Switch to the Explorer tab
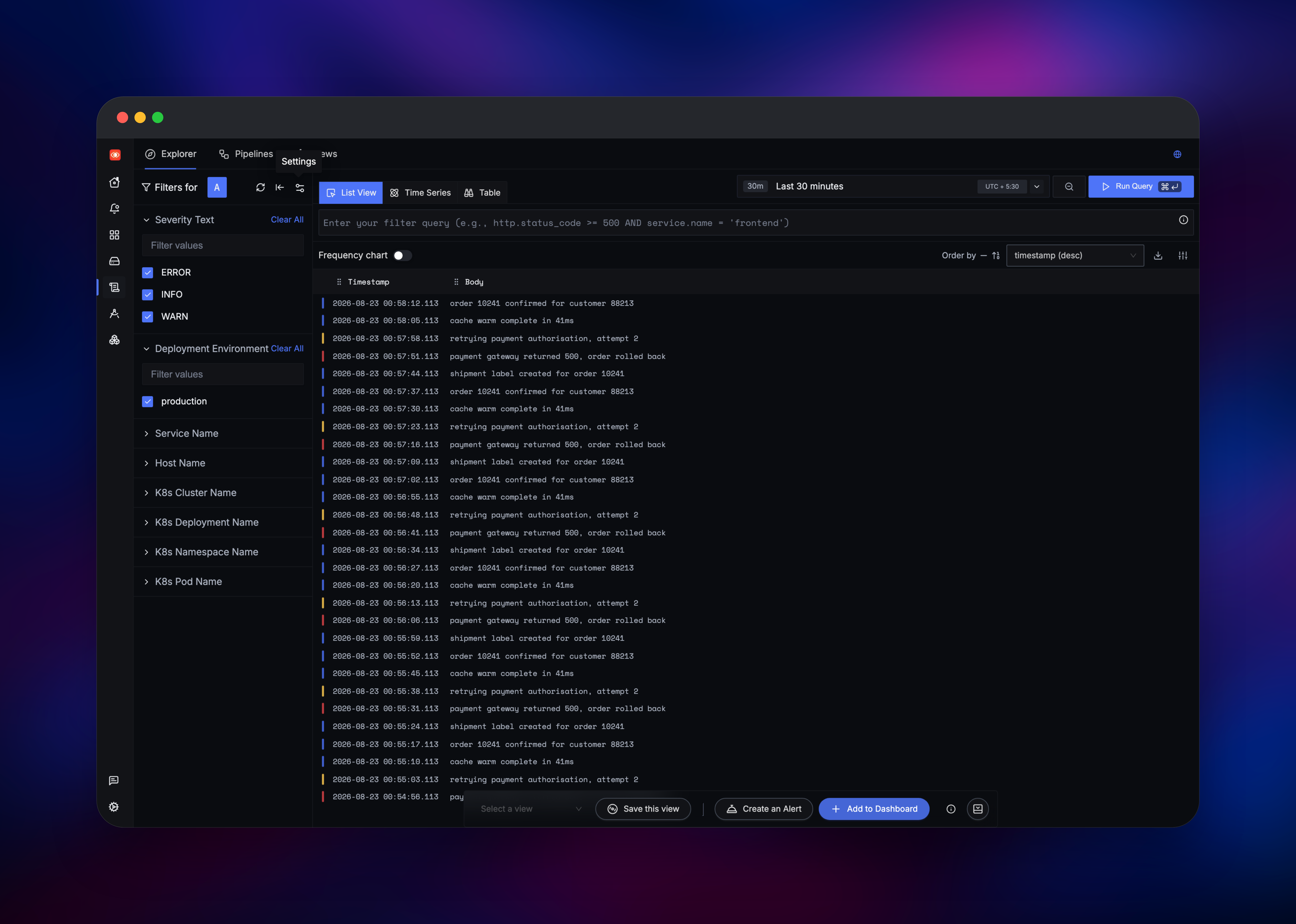This screenshot has height=924, width=1296. (171, 154)
